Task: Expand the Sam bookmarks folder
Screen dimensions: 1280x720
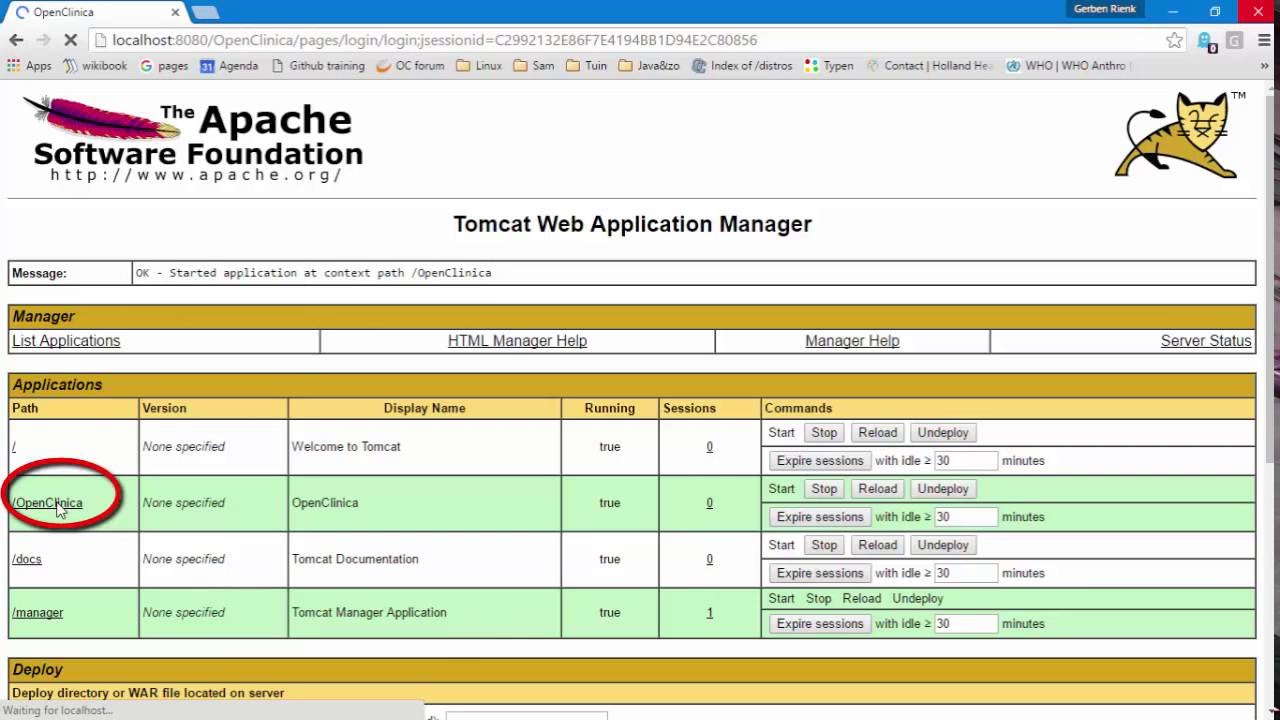Action: click(534, 66)
